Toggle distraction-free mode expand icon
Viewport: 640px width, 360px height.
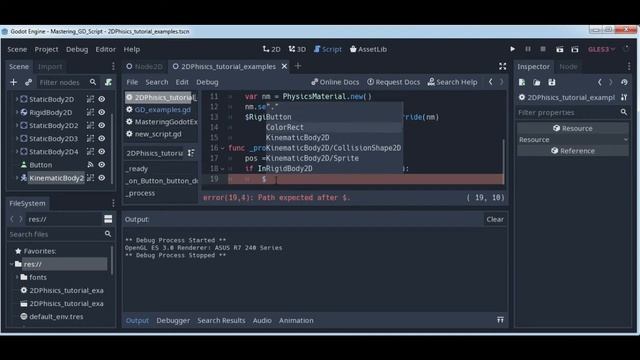pos(502,66)
